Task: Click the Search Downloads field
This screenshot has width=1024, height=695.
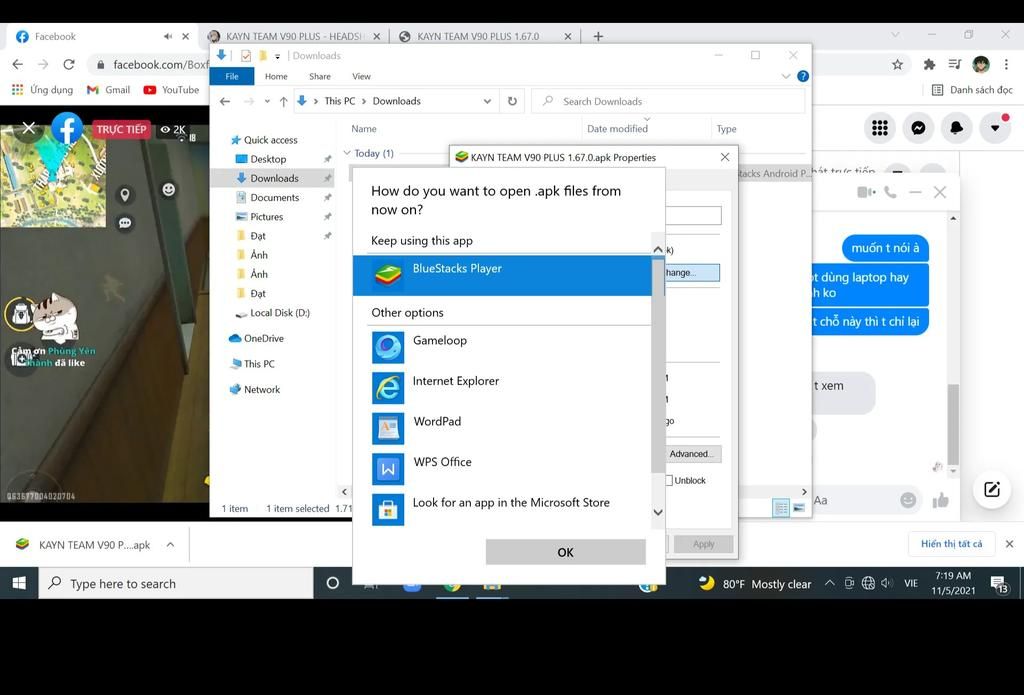Action: pos(668,101)
